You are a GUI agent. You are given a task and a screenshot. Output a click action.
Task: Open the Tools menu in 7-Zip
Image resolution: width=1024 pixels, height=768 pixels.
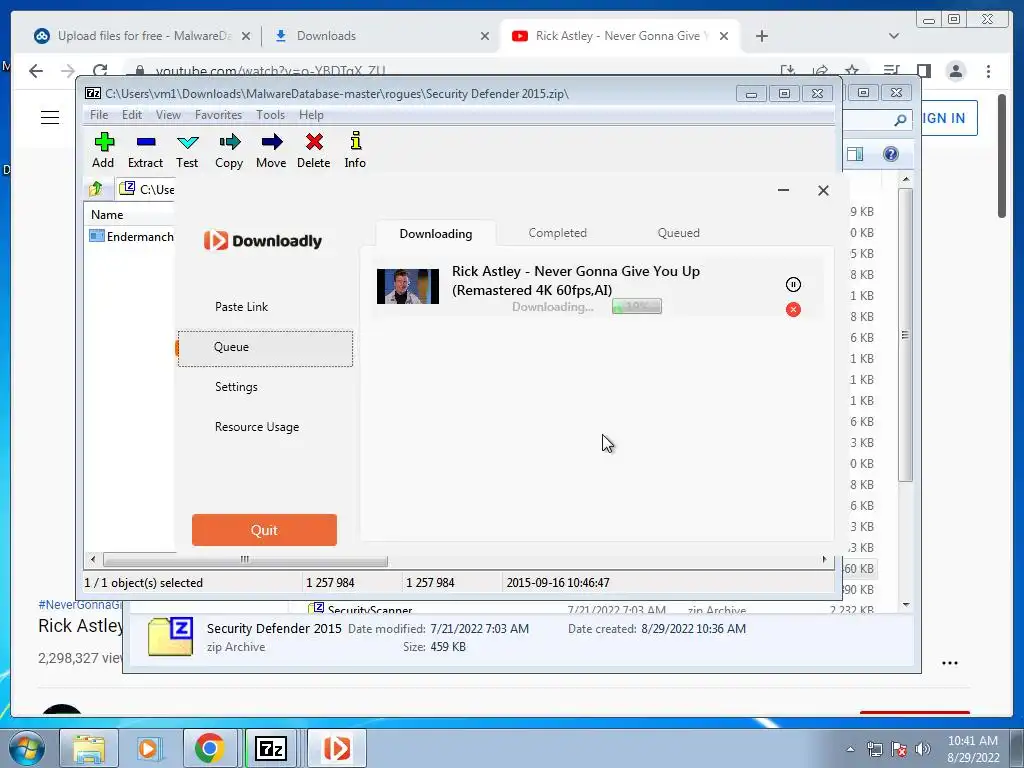tap(270, 115)
